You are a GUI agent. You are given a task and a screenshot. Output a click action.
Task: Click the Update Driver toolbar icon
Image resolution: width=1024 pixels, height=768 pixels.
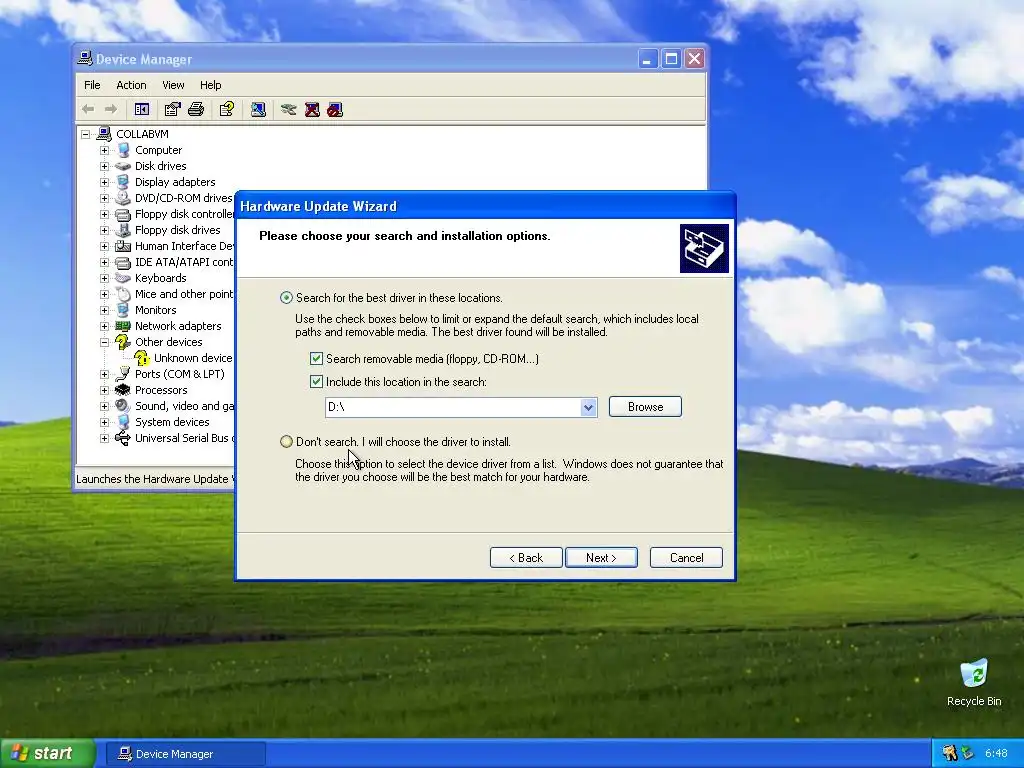point(289,109)
